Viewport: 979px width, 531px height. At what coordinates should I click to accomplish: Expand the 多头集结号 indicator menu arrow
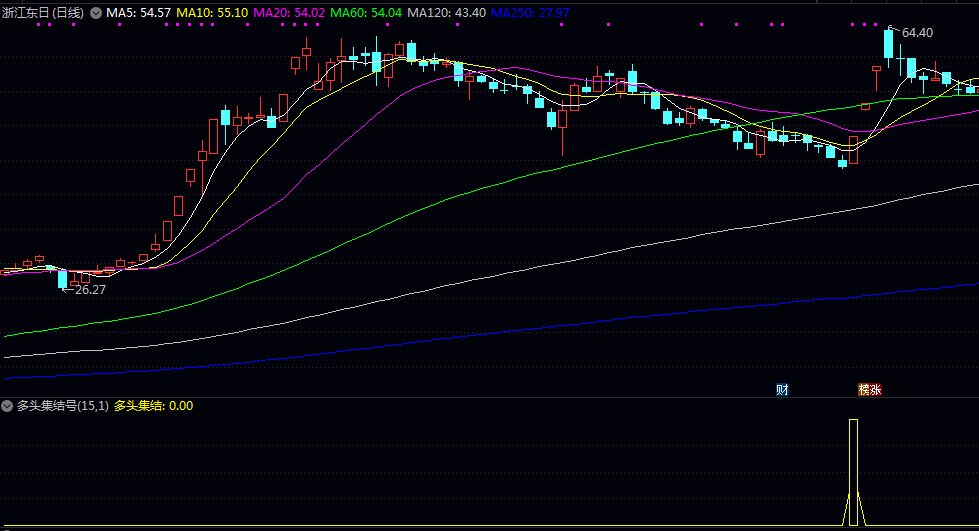pos(7,406)
